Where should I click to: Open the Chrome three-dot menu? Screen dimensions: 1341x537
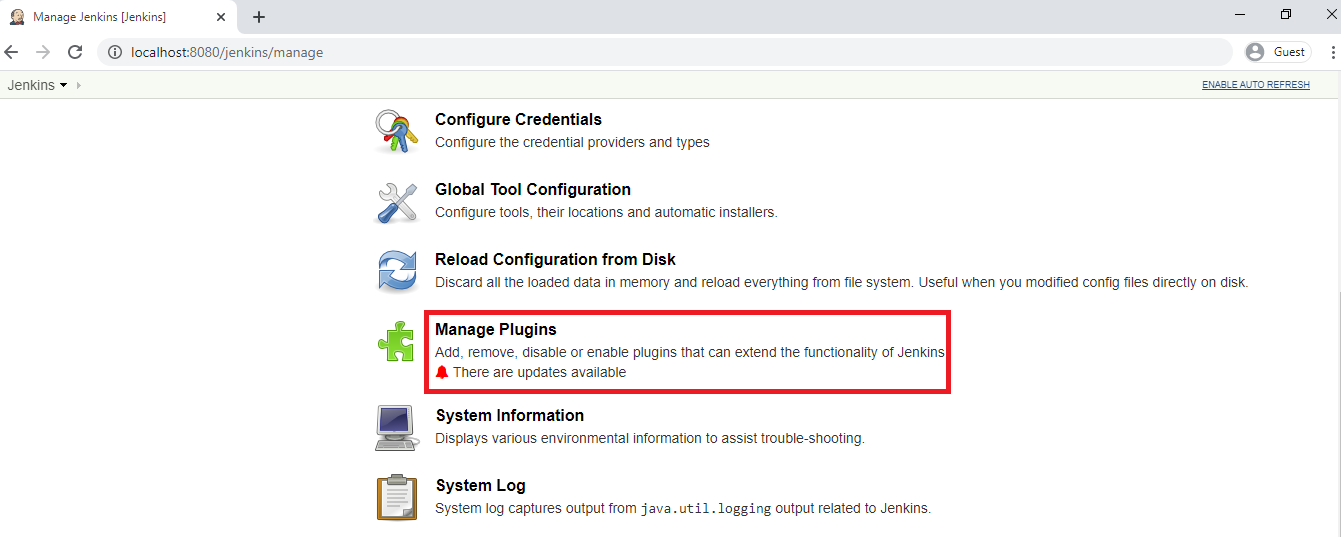coord(1332,52)
